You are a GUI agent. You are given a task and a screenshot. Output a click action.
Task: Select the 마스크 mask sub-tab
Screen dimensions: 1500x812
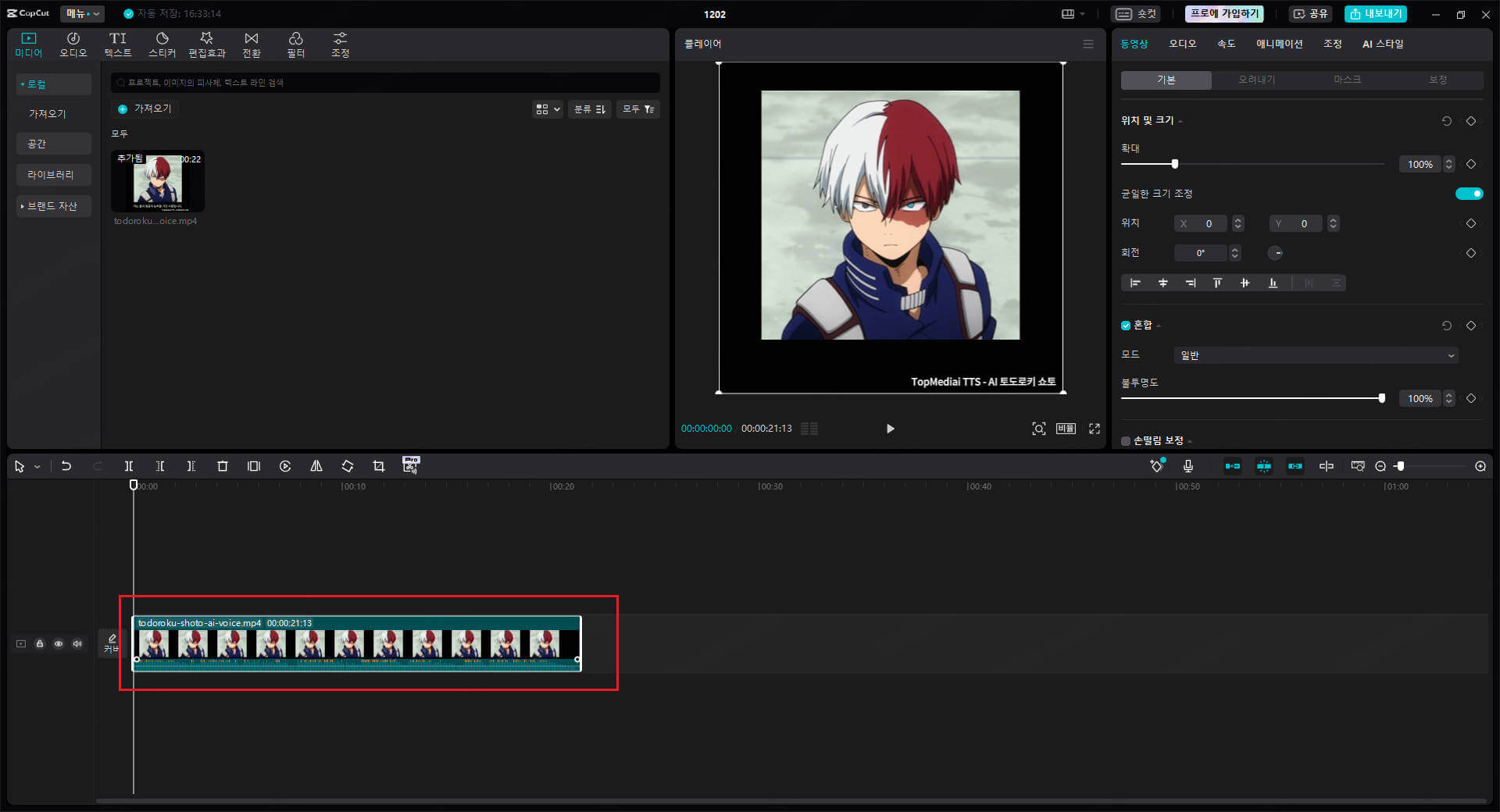coord(1347,80)
